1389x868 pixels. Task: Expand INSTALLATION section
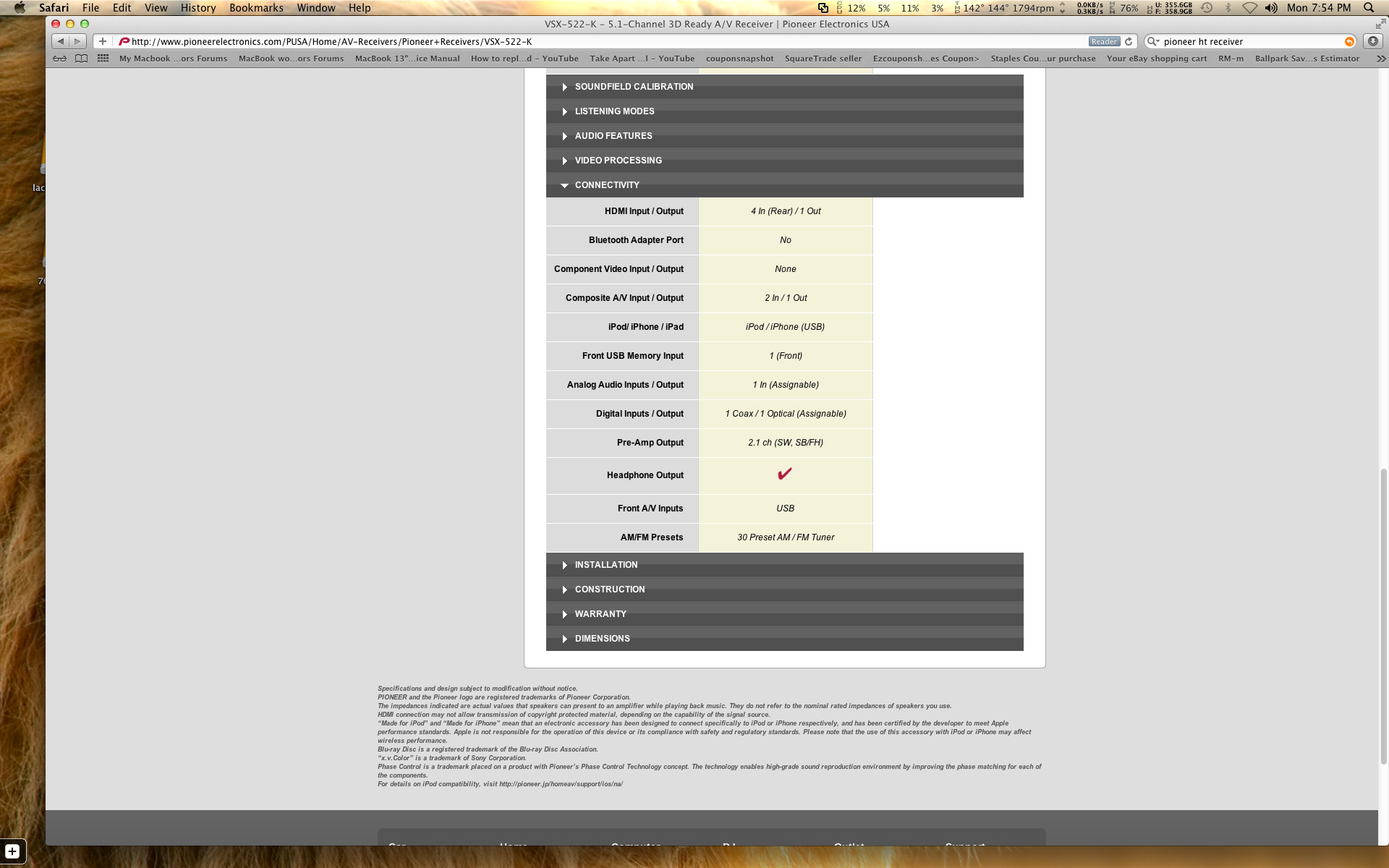[x=784, y=565]
